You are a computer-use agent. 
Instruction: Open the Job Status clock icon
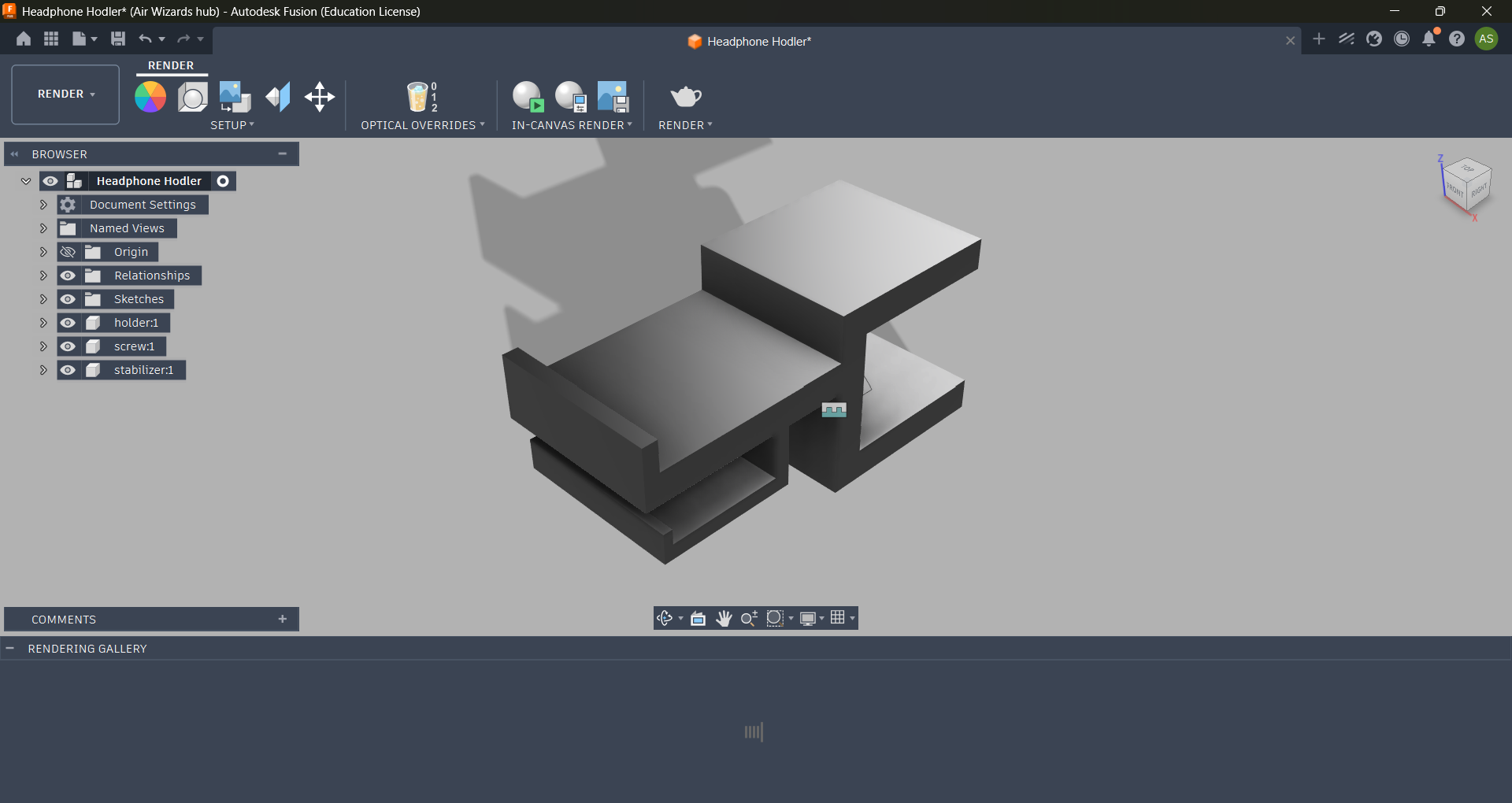click(1402, 39)
